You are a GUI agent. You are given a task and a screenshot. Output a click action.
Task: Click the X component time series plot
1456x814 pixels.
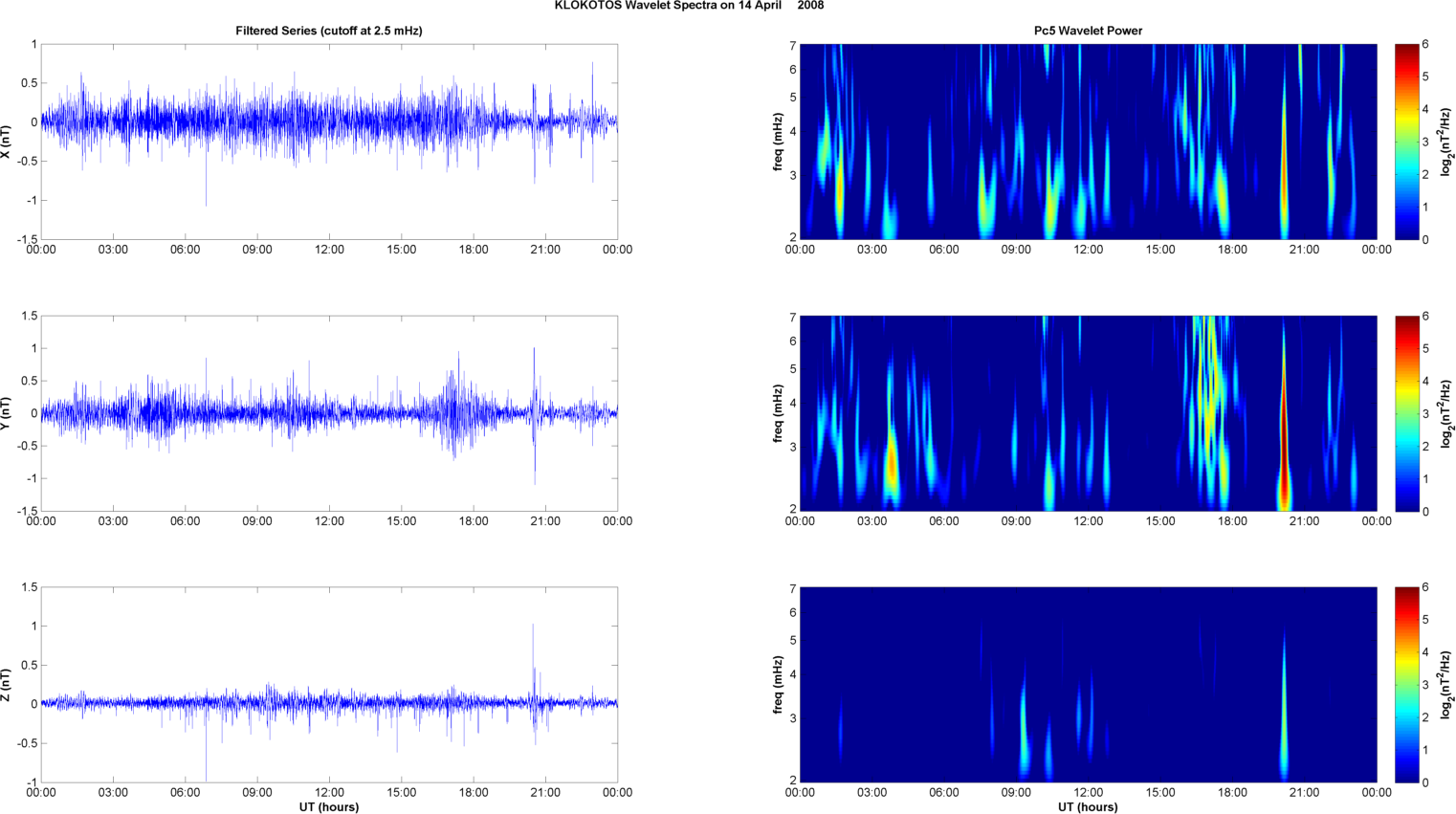pyautogui.click(x=329, y=142)
